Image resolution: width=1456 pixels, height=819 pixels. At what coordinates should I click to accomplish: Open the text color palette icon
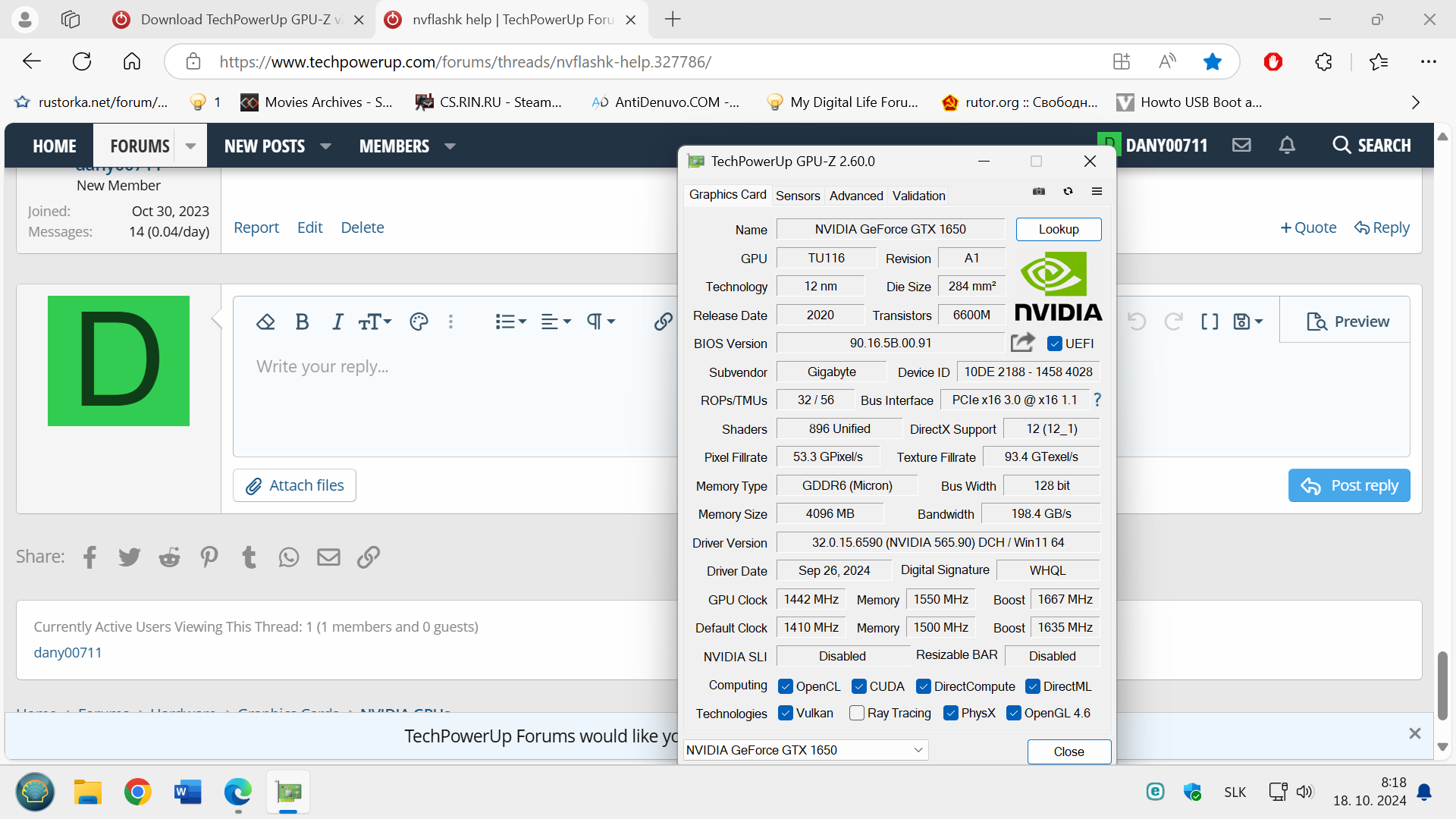tap(419, 322)
